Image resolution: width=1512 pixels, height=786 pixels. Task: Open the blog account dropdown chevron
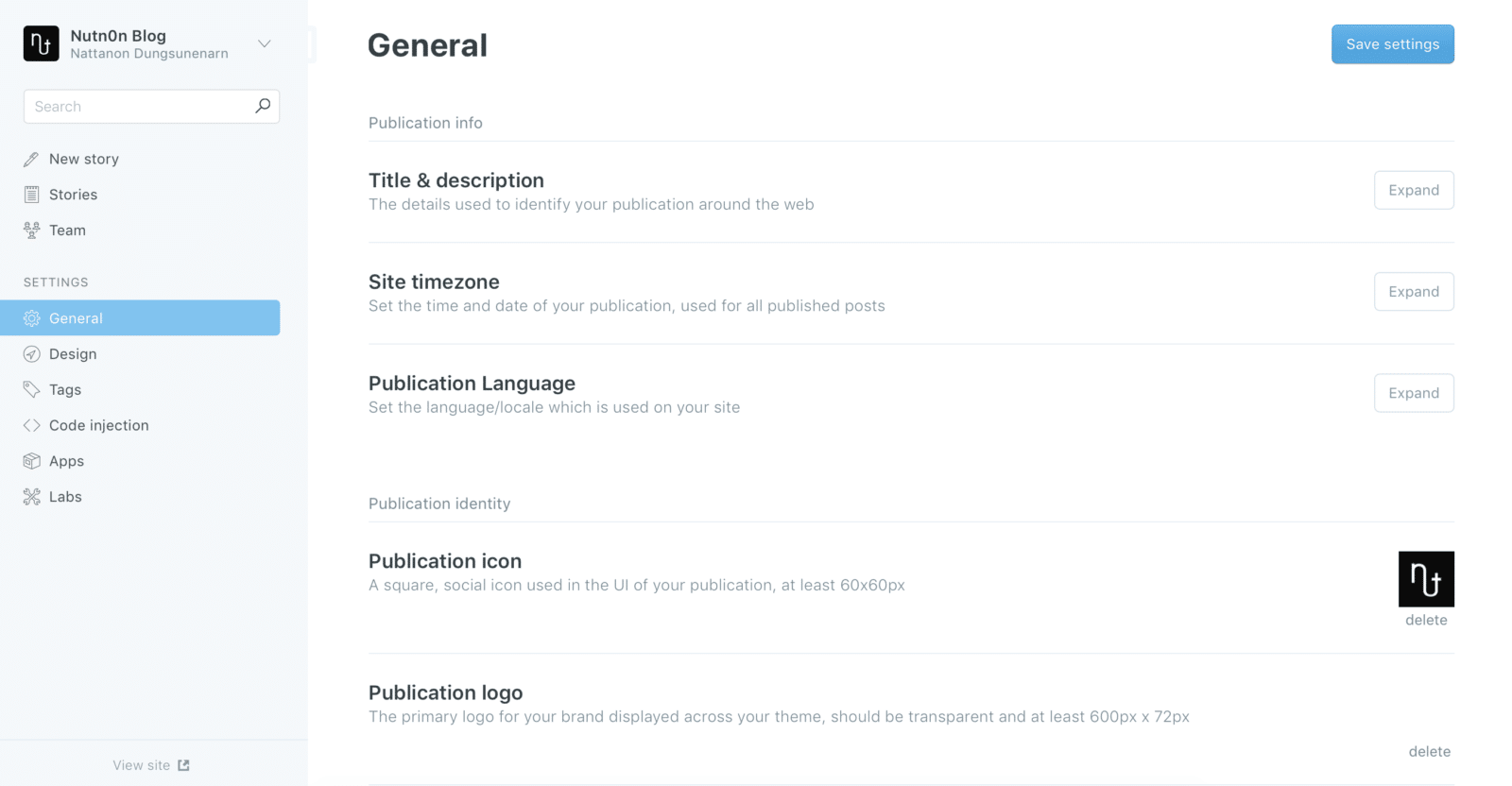(x=265, y=43)
